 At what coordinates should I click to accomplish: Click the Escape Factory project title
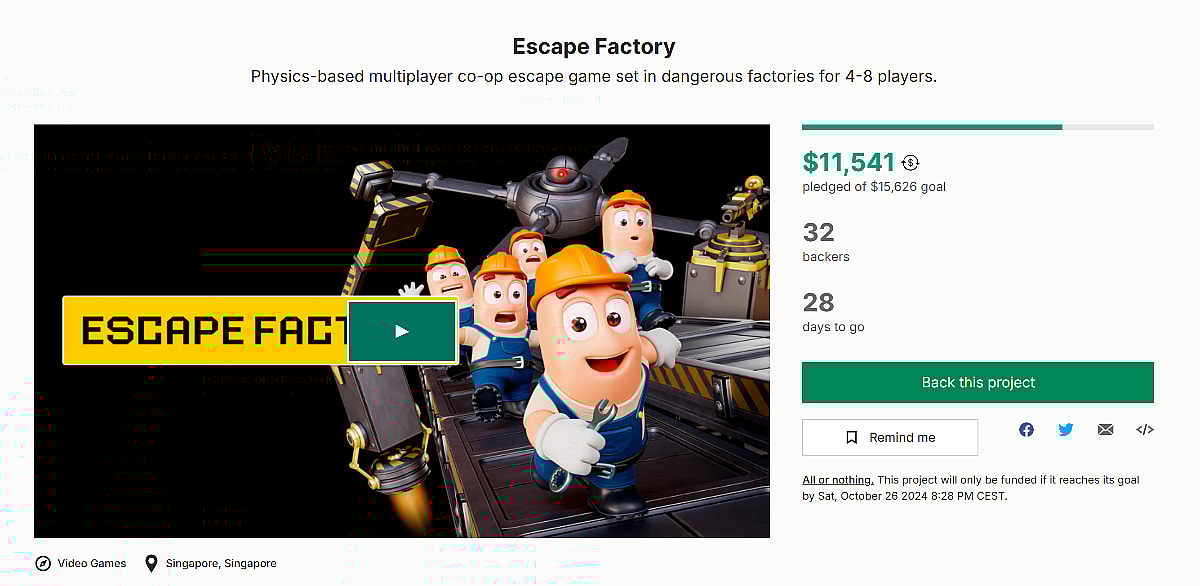tap(594, 47)
